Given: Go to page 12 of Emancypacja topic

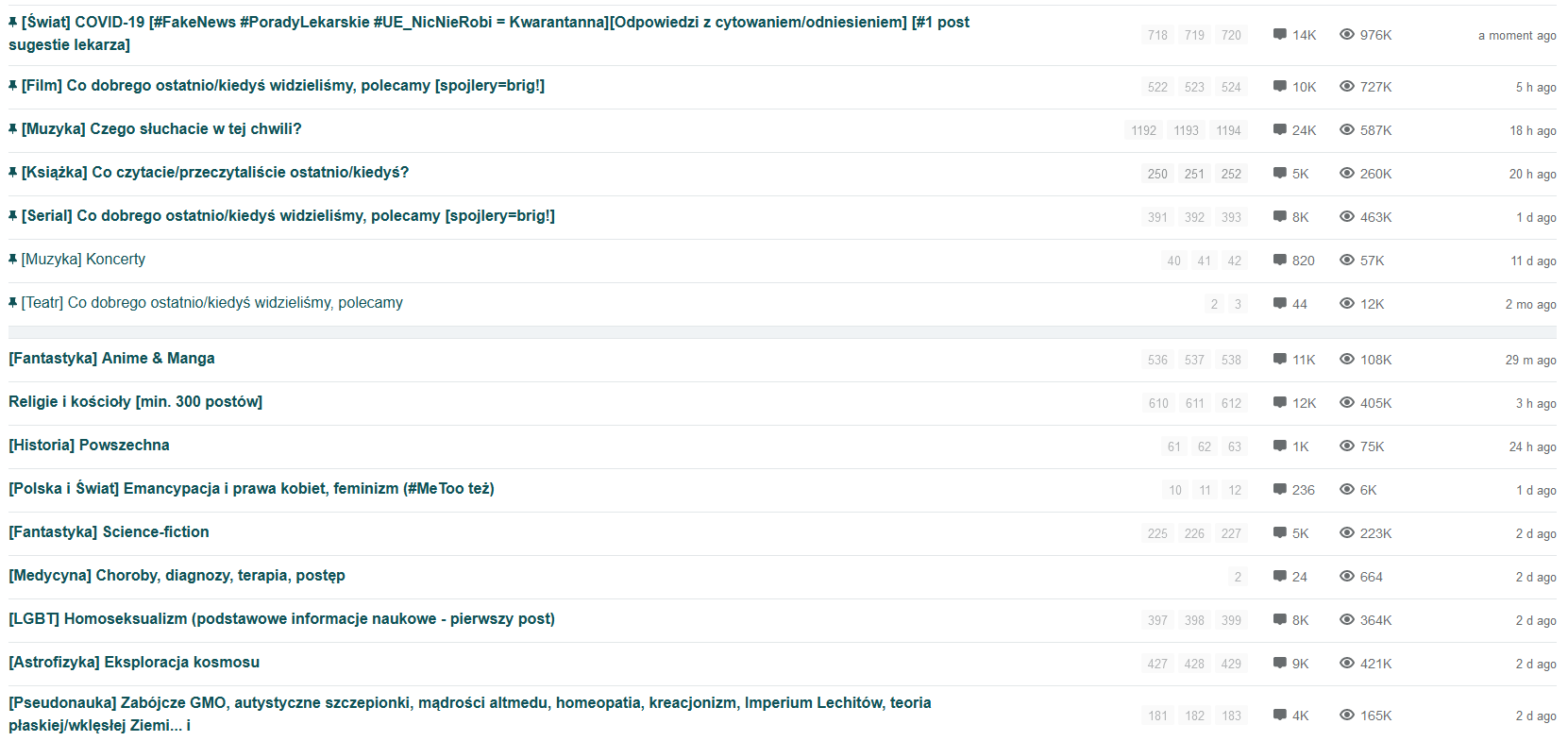Looking at the screenshot, I should click(1234, 490).
